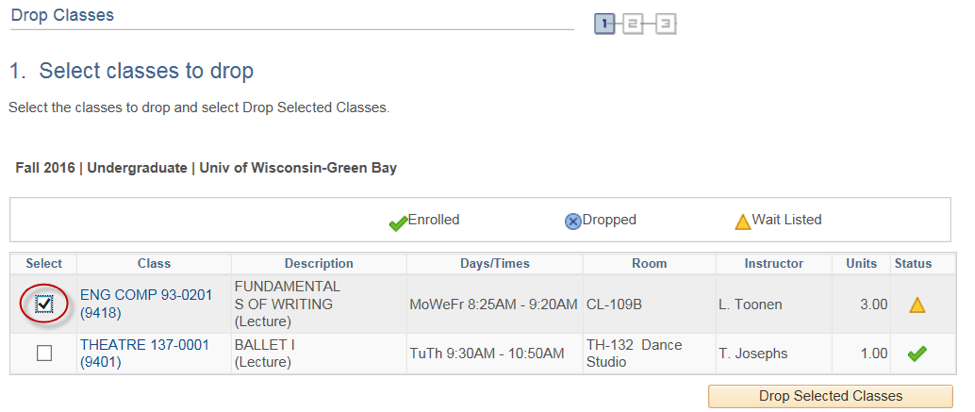Click the Class column header

tap(154, 263)
